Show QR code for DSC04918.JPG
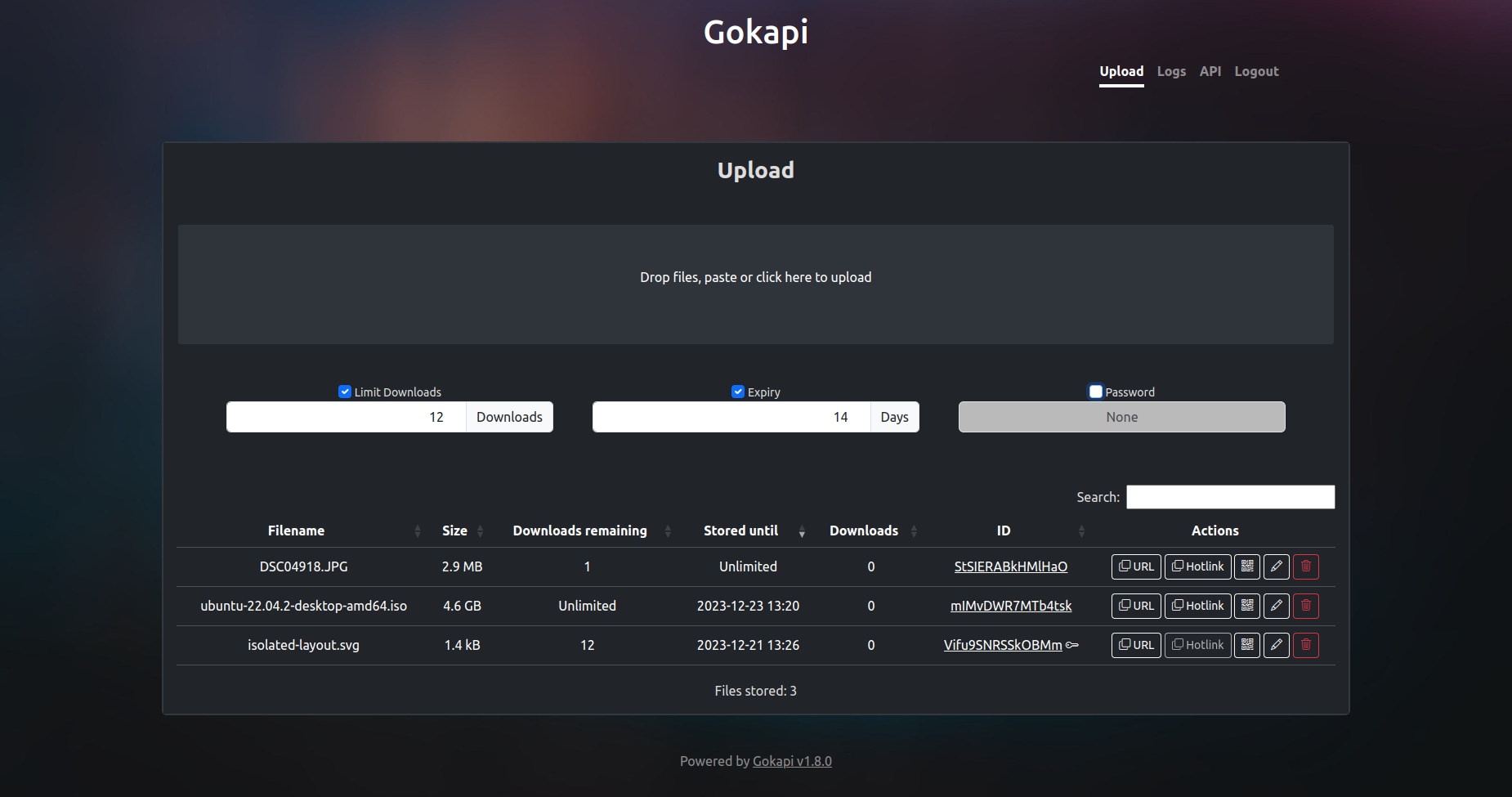 [x=1247, y=566]
